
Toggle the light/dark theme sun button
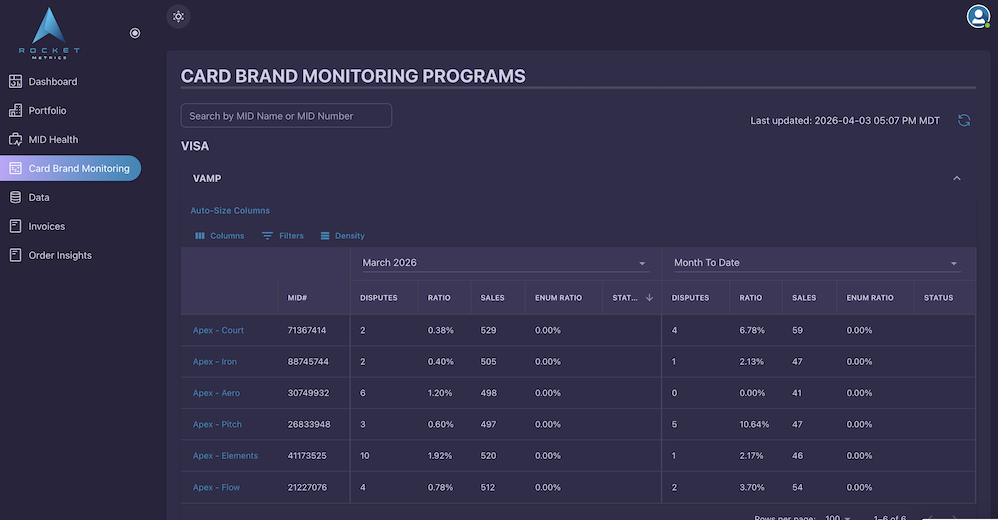pyautogui.click(x=178, y=16)
